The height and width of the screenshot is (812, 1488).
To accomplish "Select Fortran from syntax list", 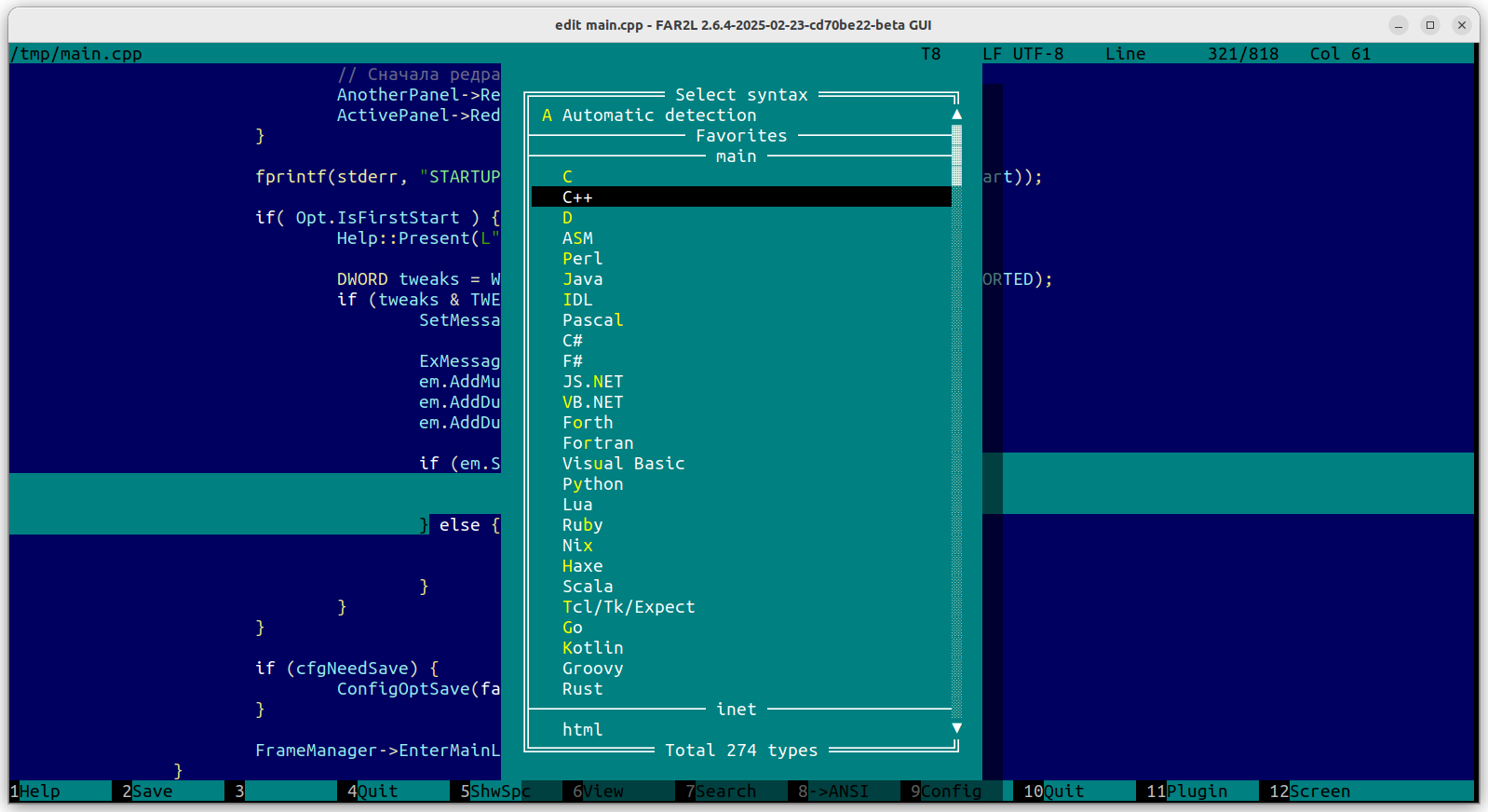I will (x=598, y=443).
